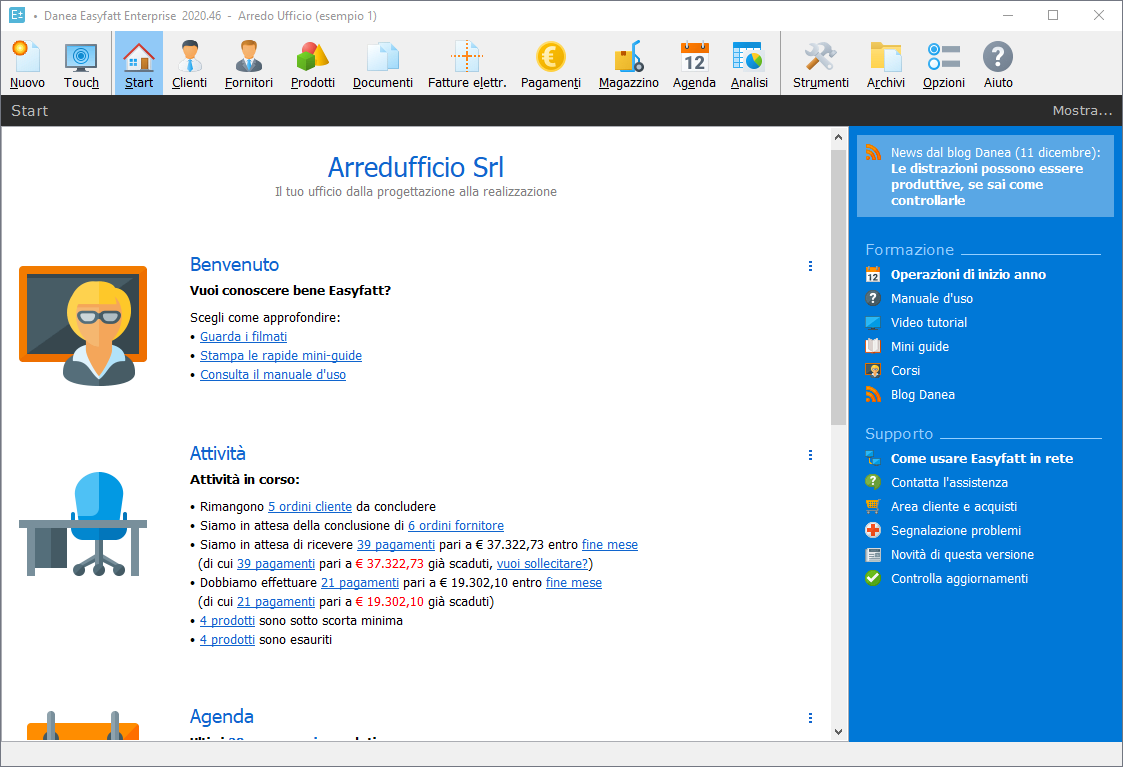Click the desk and chair illustration beside Attività

[83, 524]
